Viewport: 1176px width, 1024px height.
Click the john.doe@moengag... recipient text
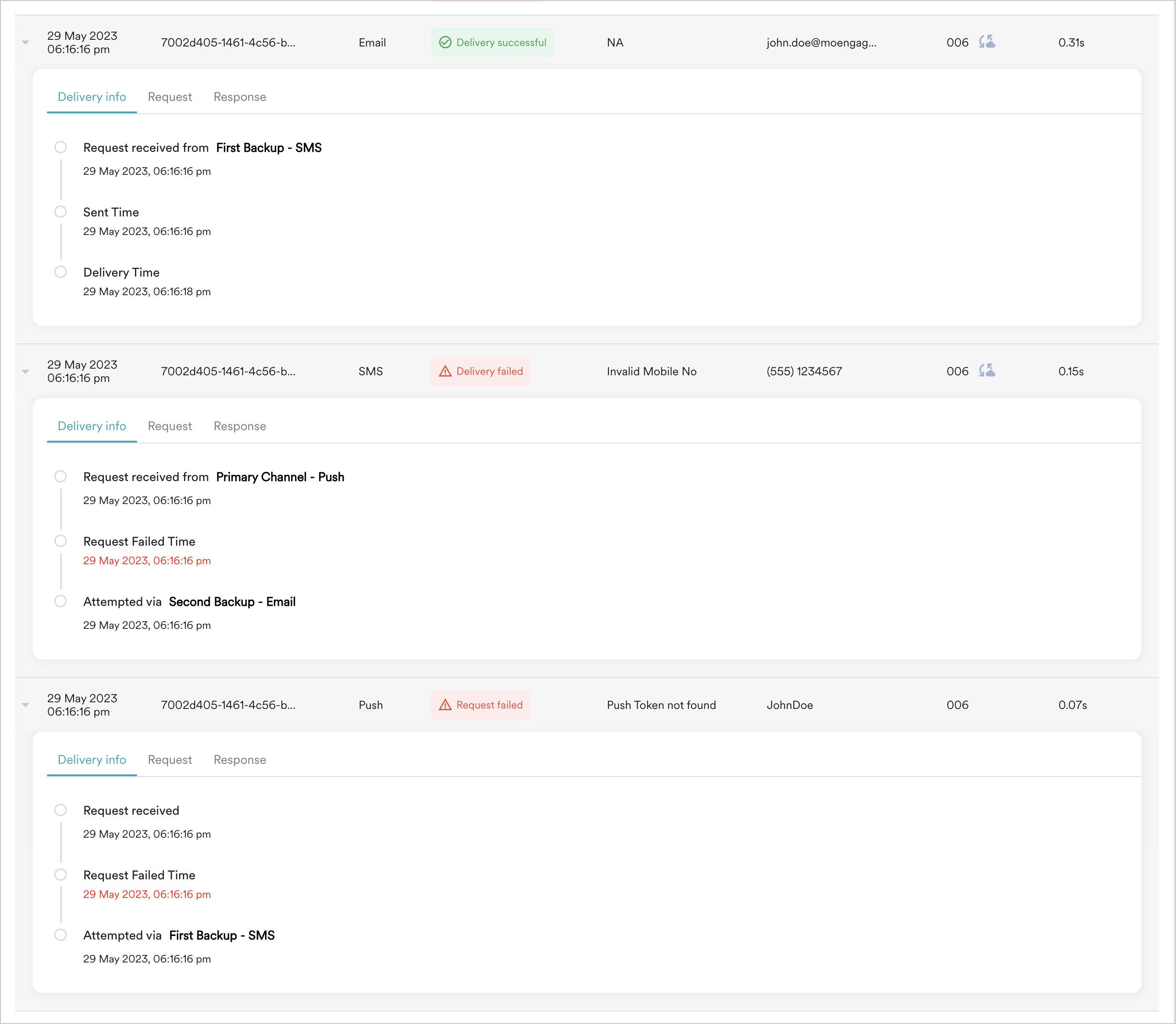point(821,43)
